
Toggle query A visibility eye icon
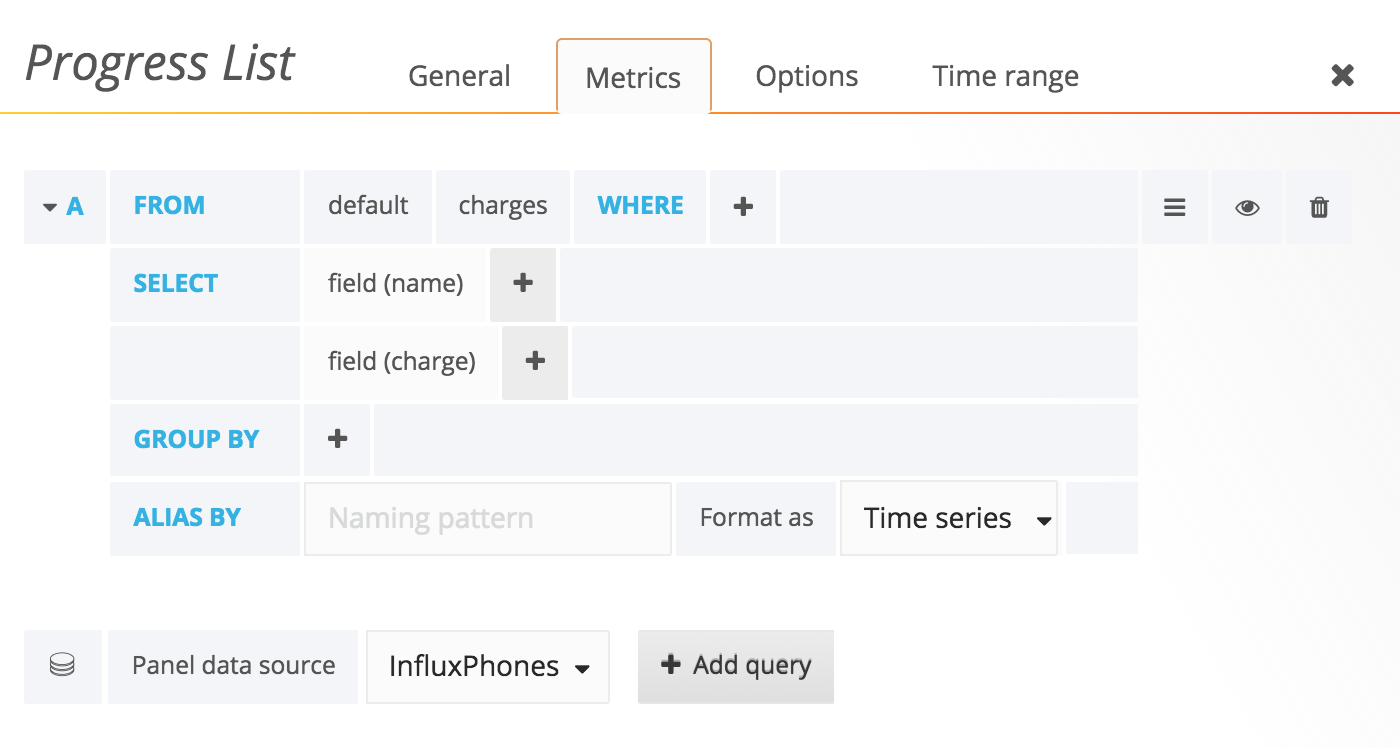[1247, 207]
